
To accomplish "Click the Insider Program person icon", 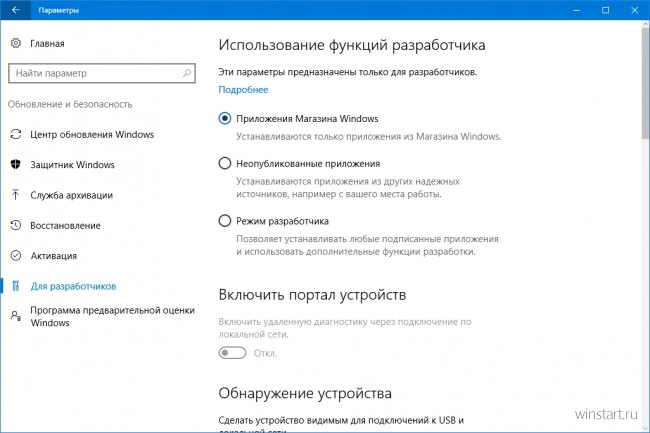I will coord(16,316).
